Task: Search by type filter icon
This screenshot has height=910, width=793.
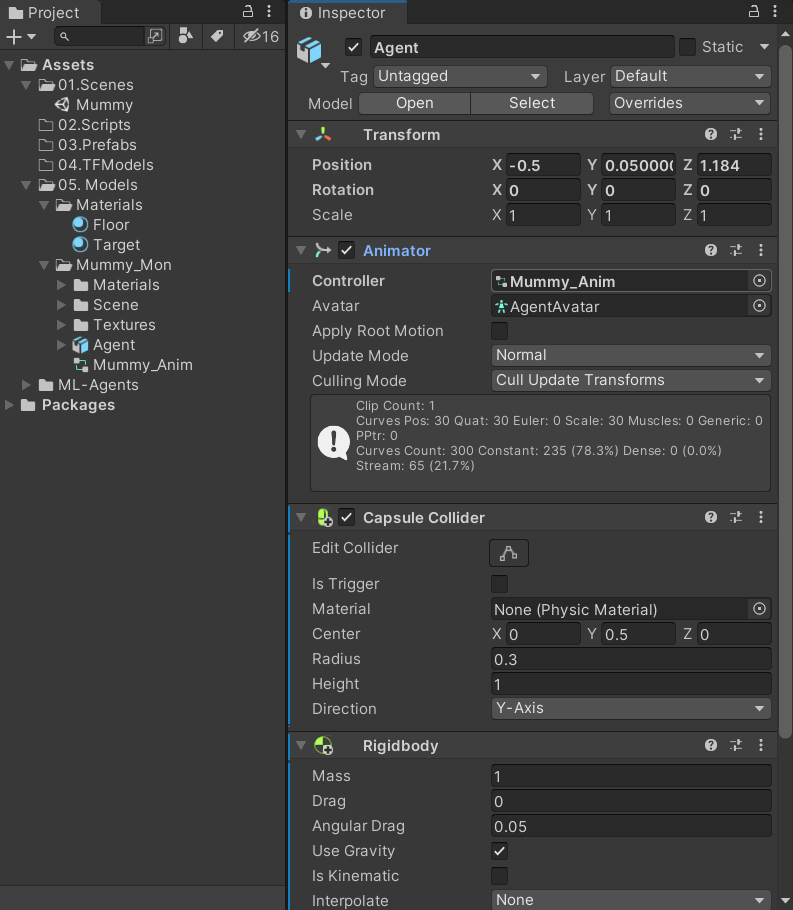Action: point(185,36)
